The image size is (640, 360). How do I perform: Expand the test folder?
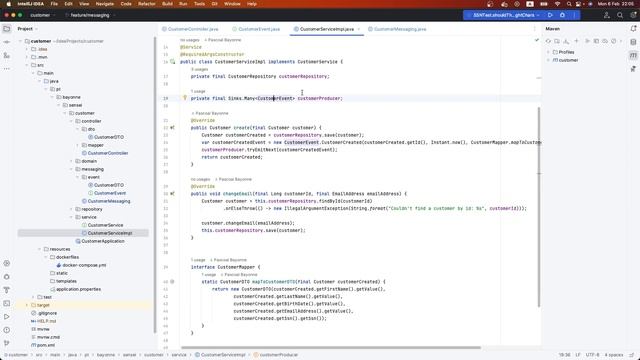[x=33, y=297]
